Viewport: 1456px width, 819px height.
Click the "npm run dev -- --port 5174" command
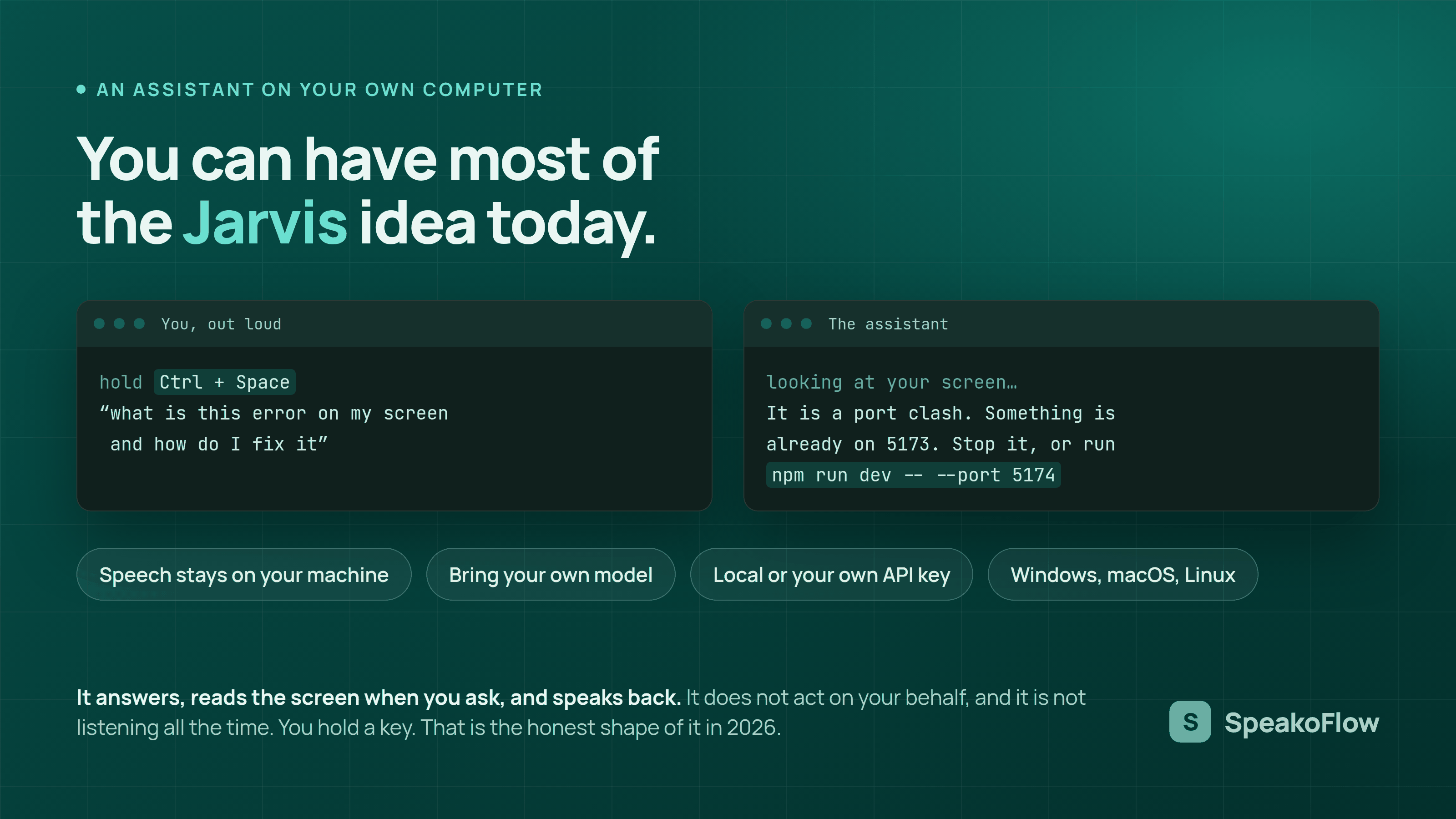(913, 475)
